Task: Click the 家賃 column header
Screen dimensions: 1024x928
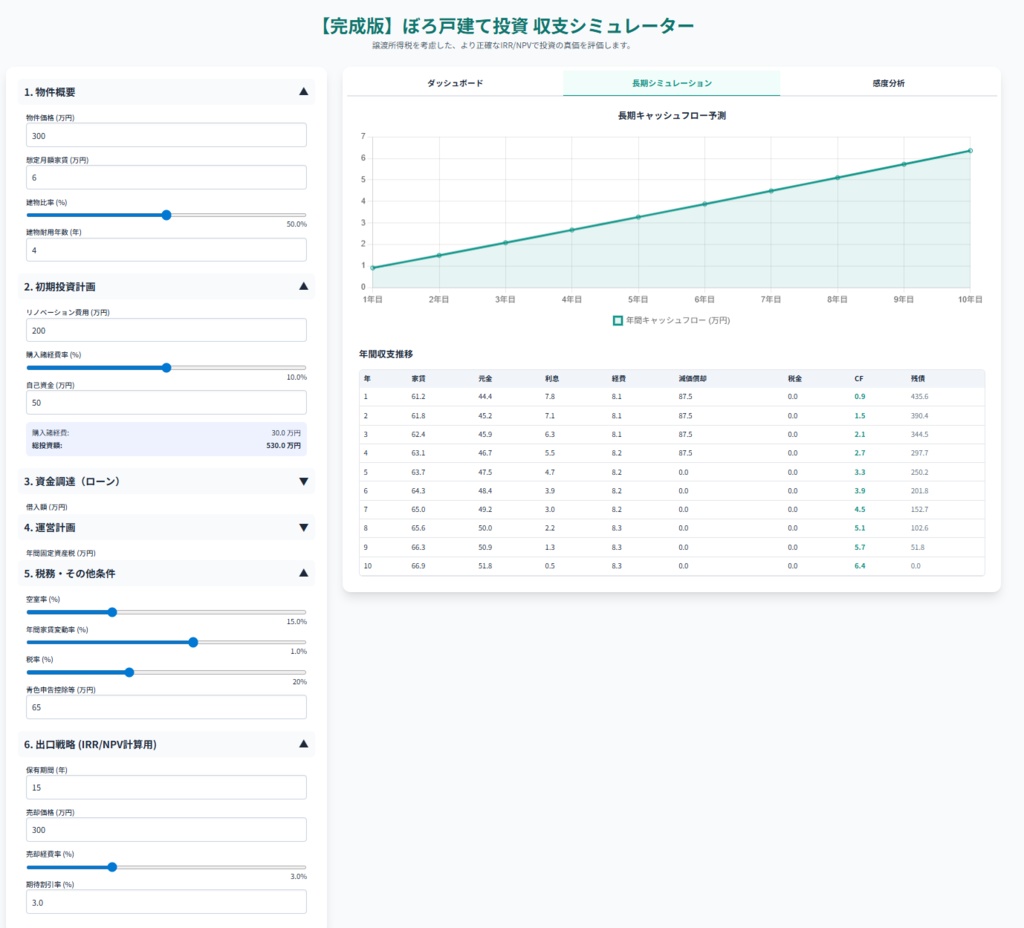Action: point(418,379)
